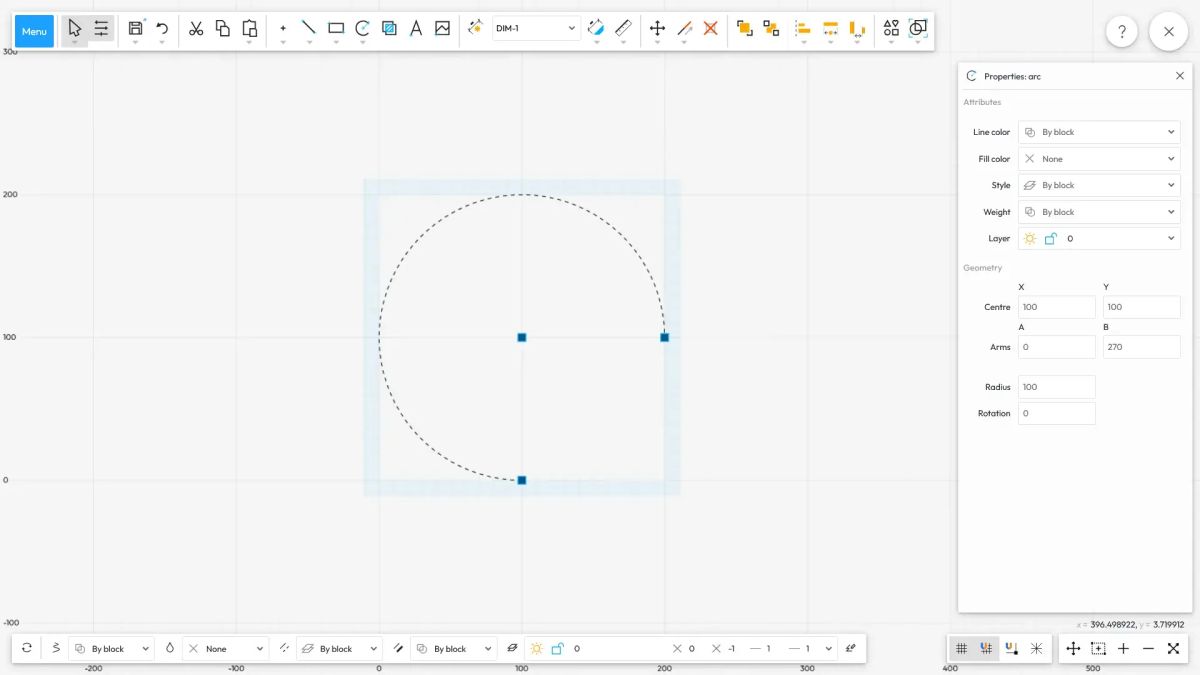This screenshot has height=675, width=1200.
Task: Send selection to back
Action: point(771,28)
